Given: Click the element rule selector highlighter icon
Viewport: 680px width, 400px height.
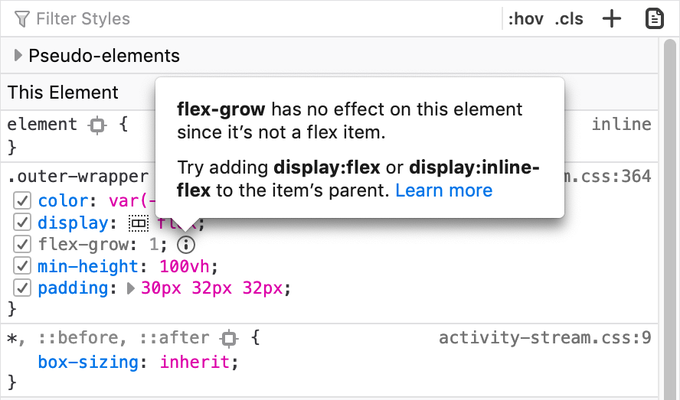Looking at the screenshot, I should pos(97,125).
